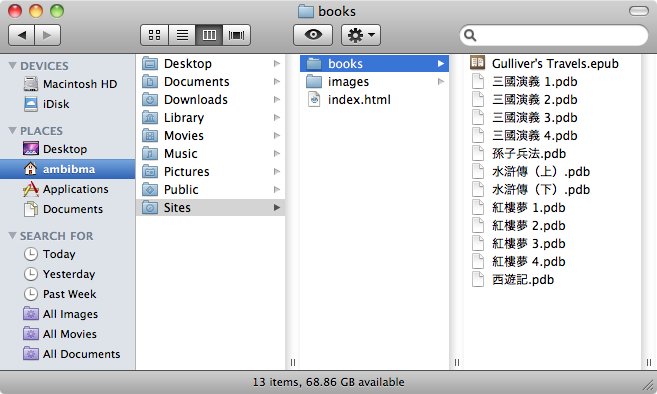Click the second column's resize handle

tap(457, 362)
